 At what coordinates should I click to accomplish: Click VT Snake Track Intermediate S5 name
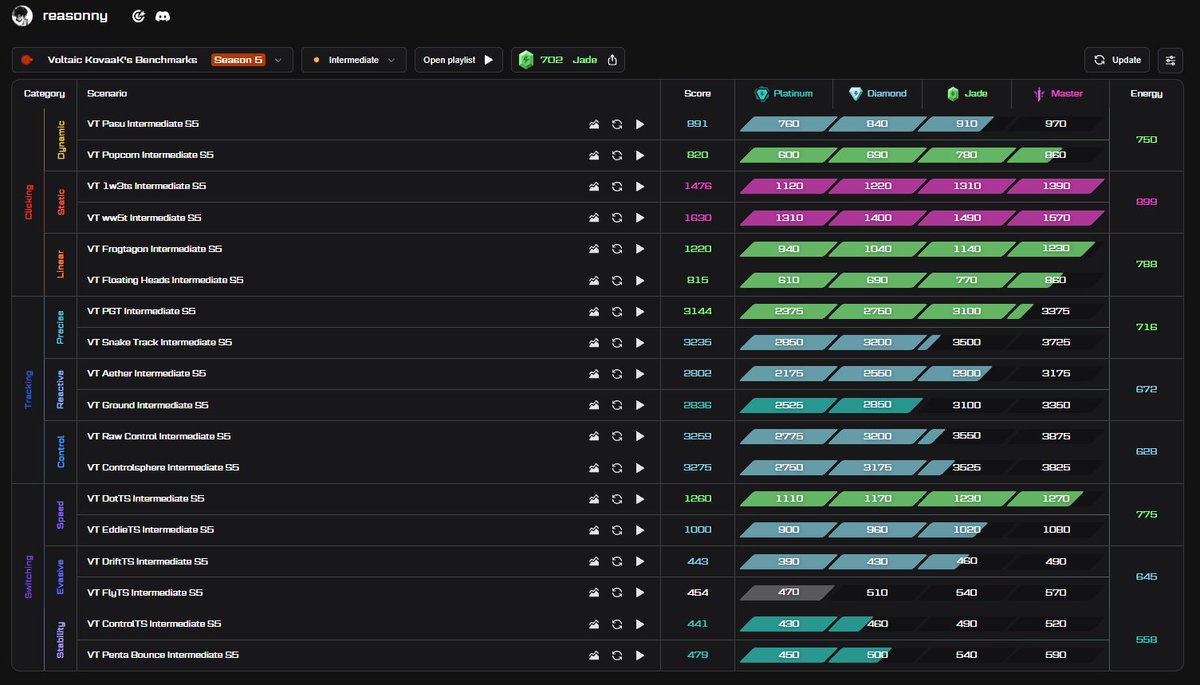click(x=159, y=342)
